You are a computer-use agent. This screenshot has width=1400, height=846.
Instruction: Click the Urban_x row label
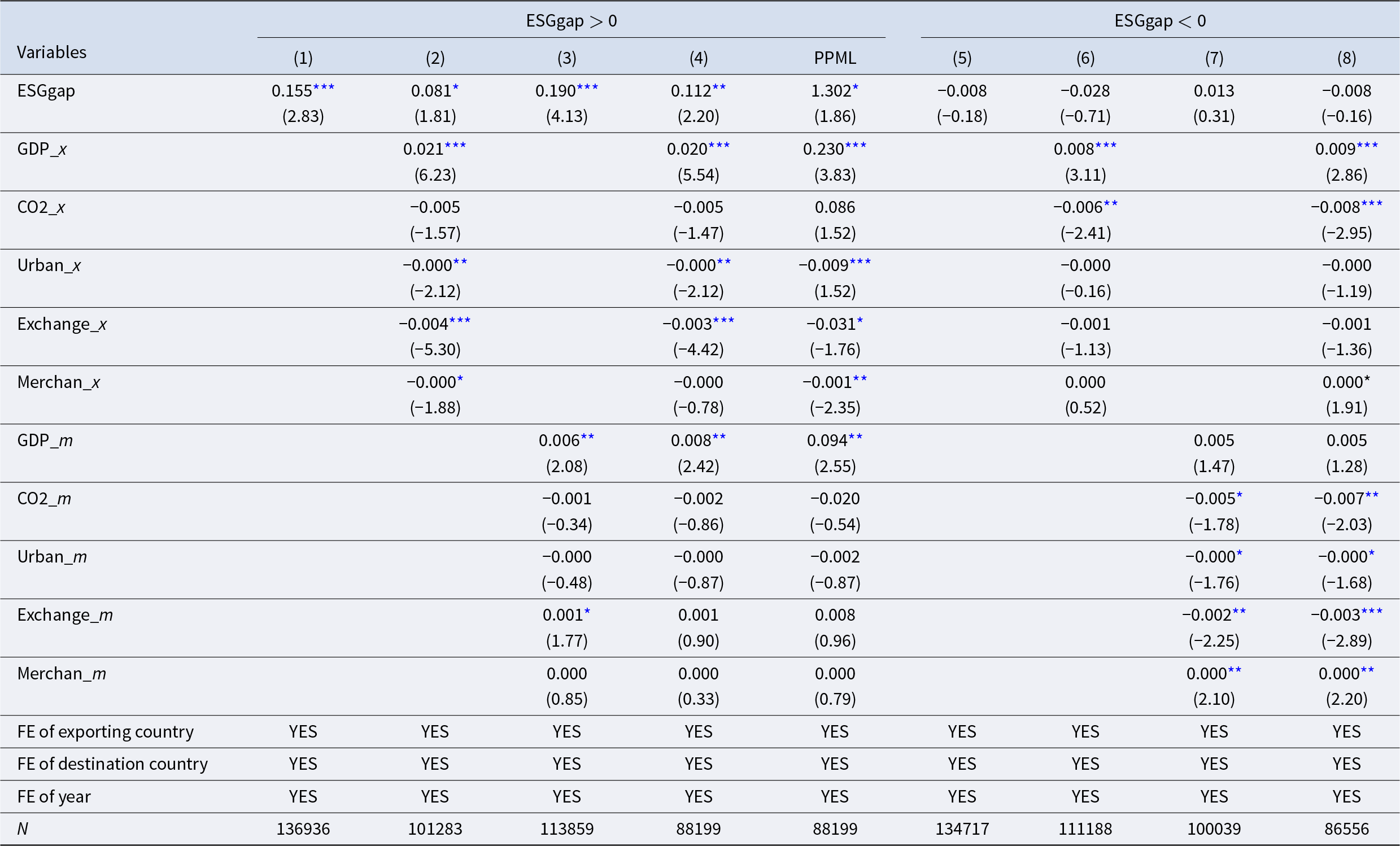coord(49,265)
